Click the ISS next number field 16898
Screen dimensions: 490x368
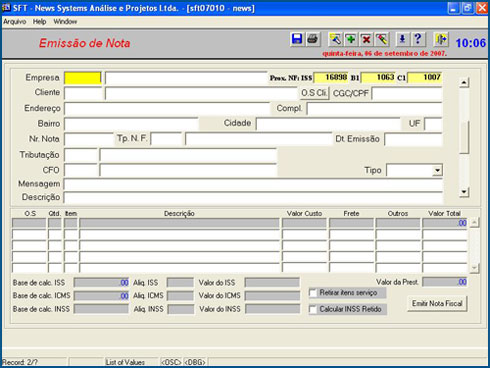(x=331, y=77)
